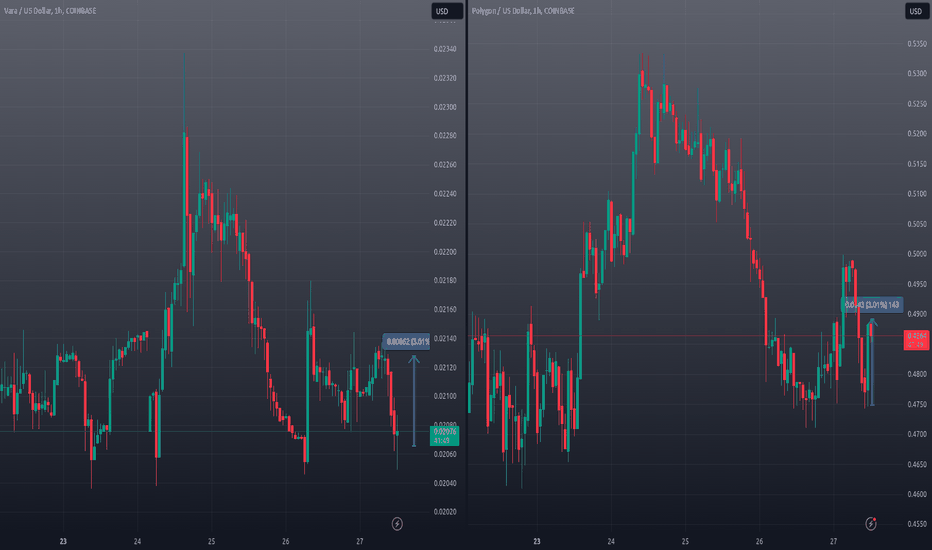Click the 0.02260 price axis value
Image resolution: width=932 pixels, height=550 pixels.
[445, 165]
